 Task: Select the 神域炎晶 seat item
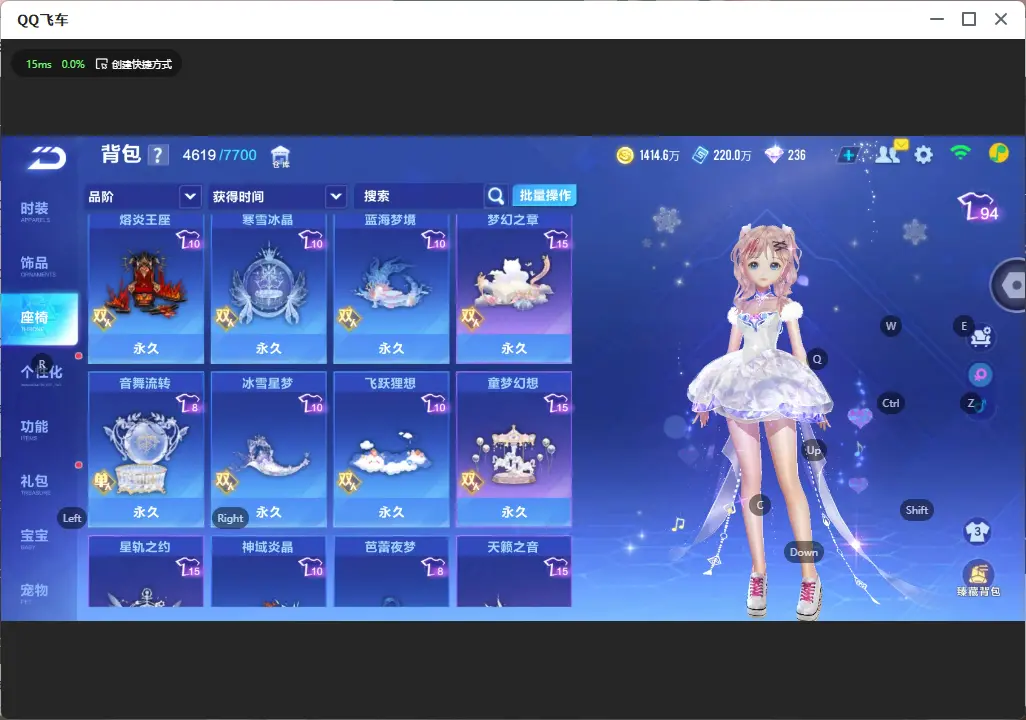pyautogui.click(x=268, y=571)
